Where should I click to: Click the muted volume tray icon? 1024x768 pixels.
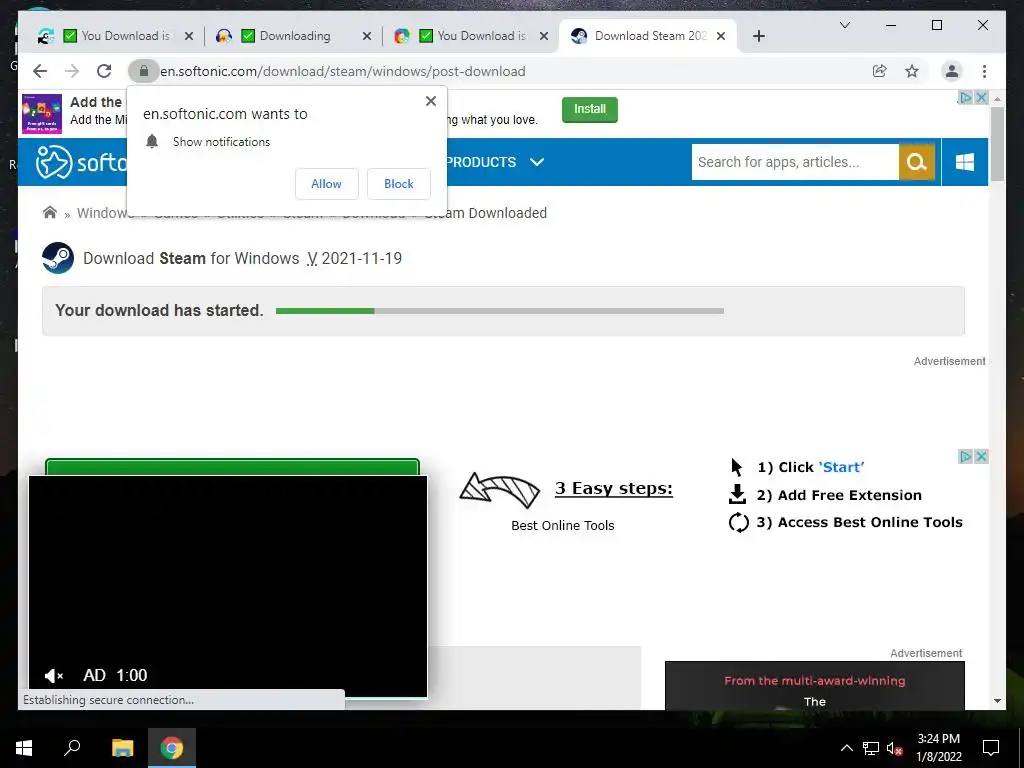pos(894,748)
